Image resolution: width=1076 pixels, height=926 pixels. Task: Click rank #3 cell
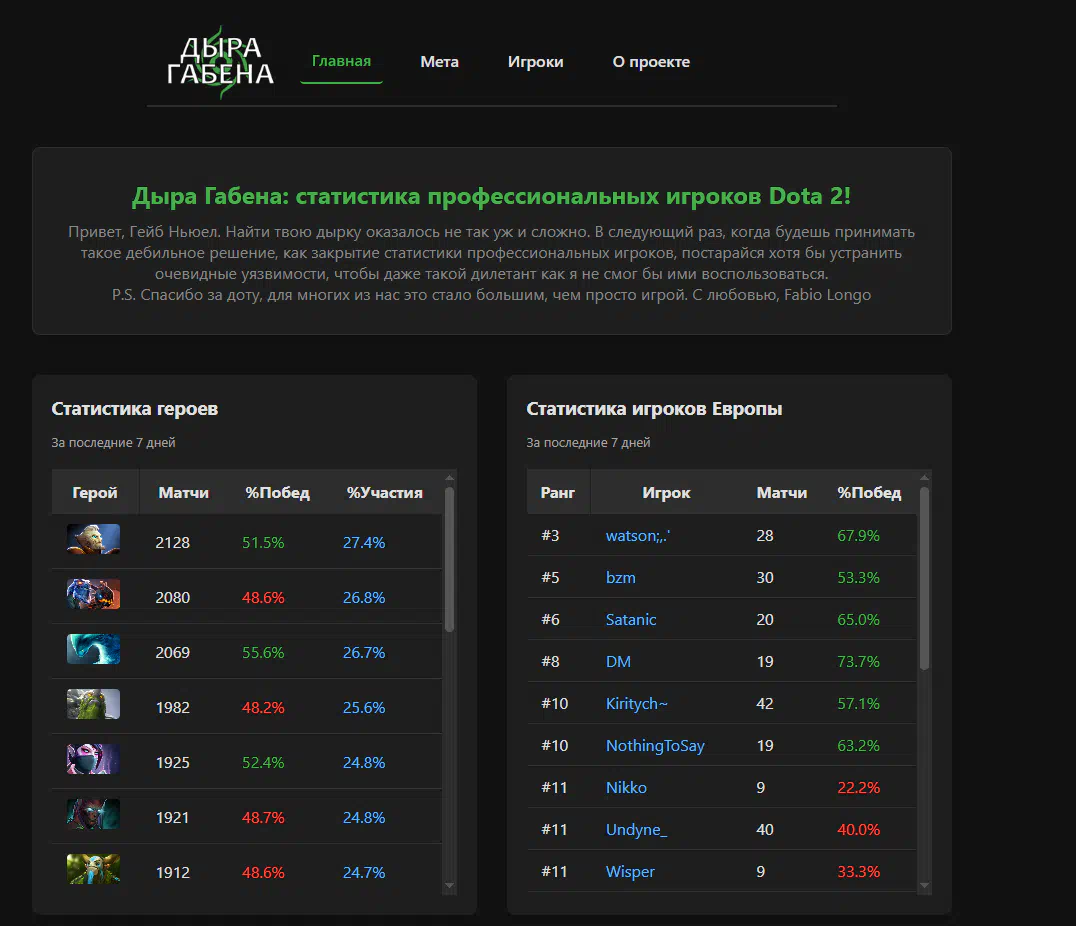point(550,535)
